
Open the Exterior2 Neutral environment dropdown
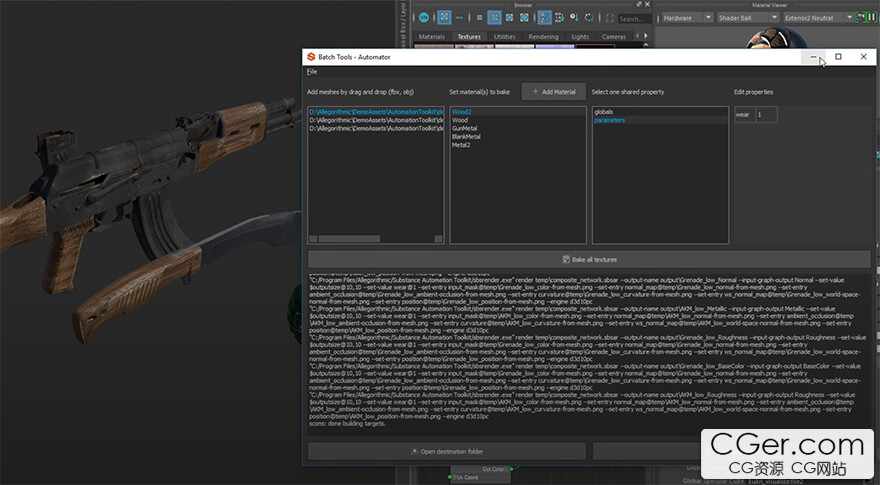[818, 18]
